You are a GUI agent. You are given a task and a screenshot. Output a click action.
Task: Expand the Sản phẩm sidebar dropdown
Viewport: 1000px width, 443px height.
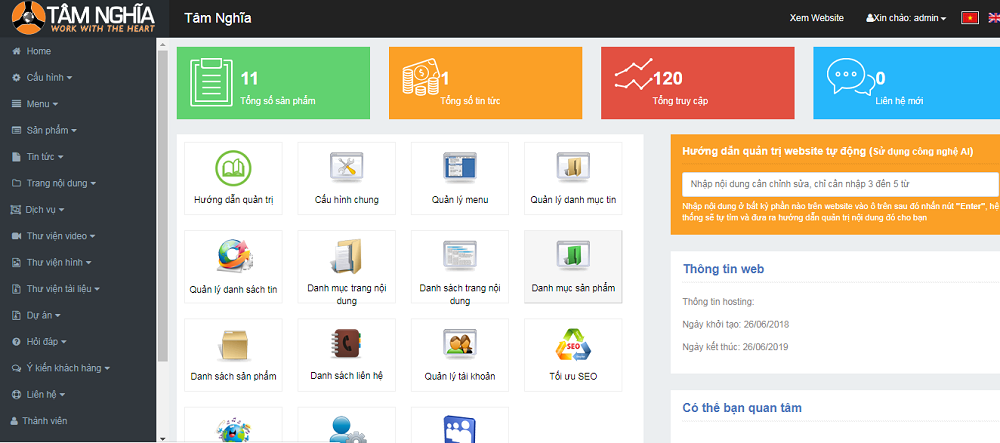44,131
